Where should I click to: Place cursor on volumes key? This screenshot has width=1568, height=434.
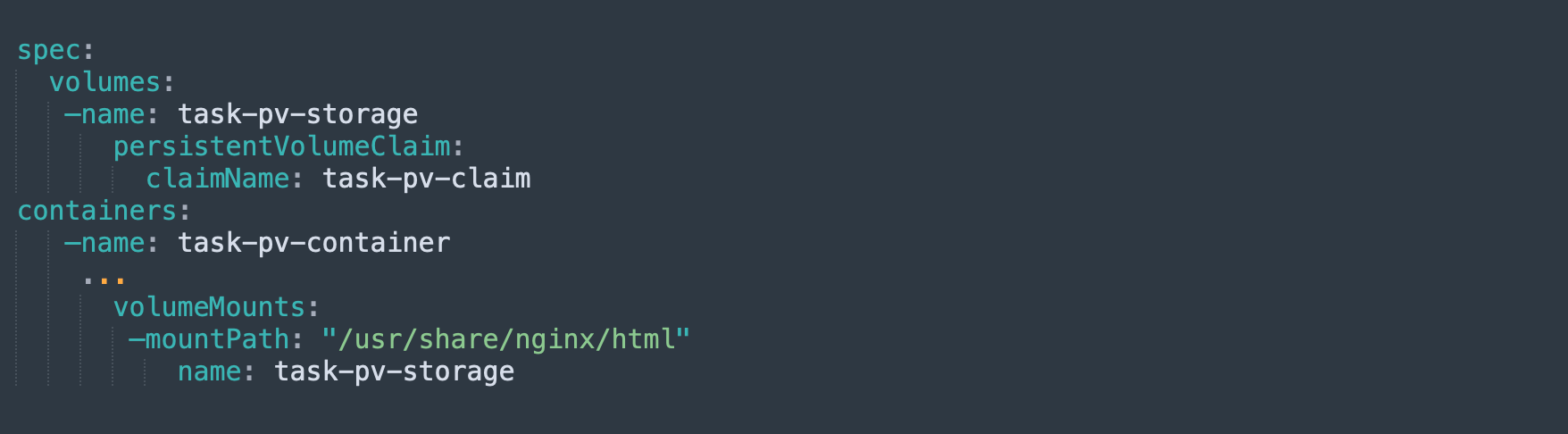(x=104, y=82)
